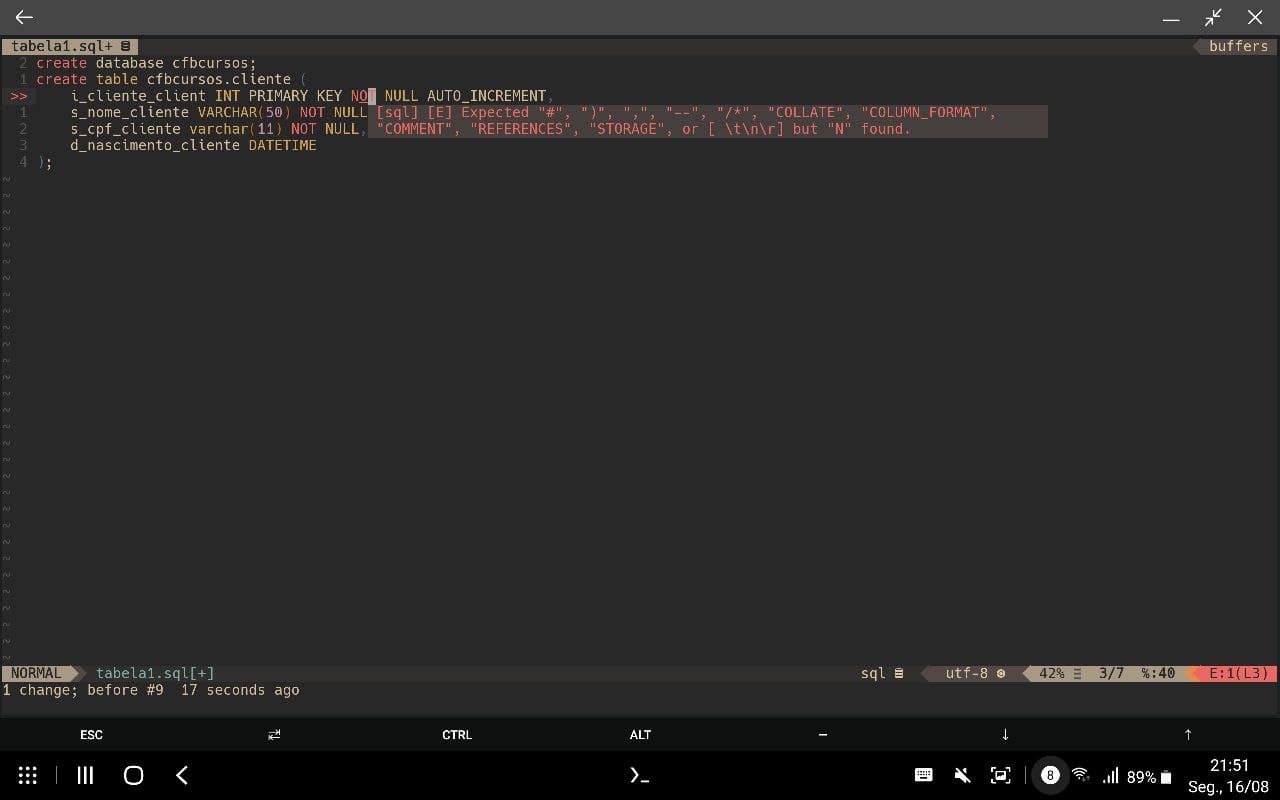The image size is (1280, 800).
Task: Toggle the CTRL modifier key
Action: pyautogui.click(x=457, y=735)
